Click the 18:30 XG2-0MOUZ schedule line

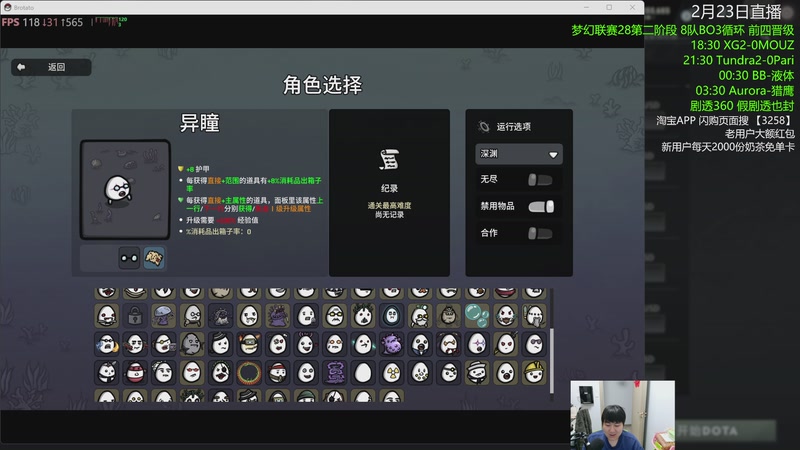742,45
